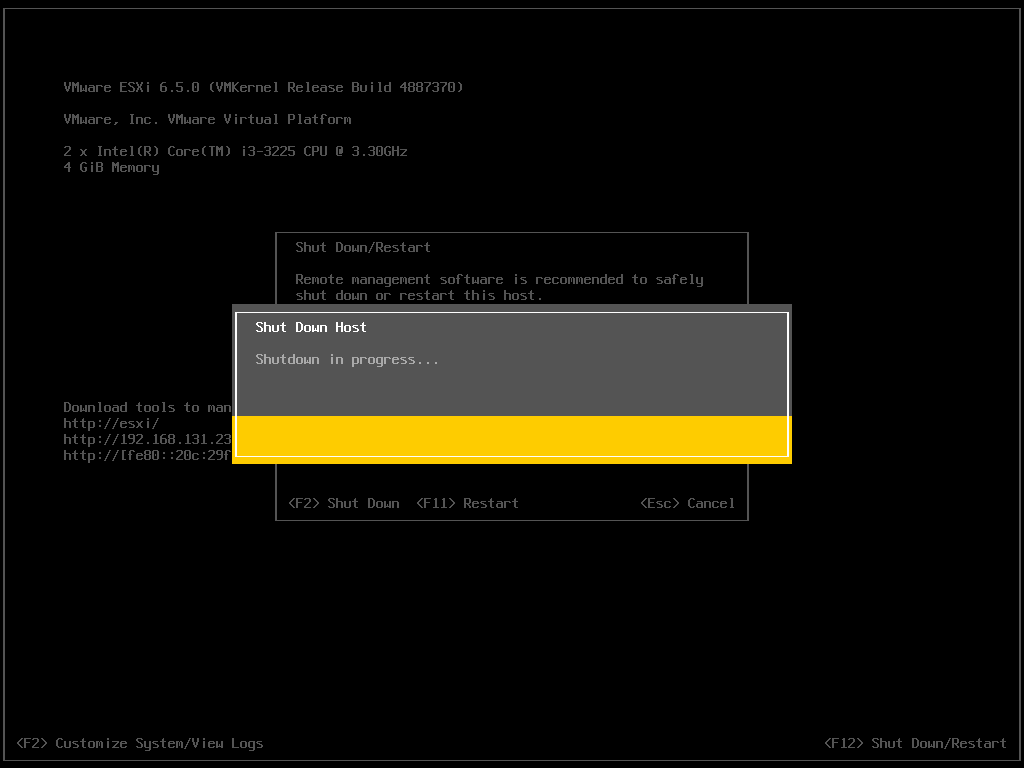Click the "Download tools to man" line
The height and width of the screenshot is (768, 1024).
pyautogui.click(x=148, y=408)
